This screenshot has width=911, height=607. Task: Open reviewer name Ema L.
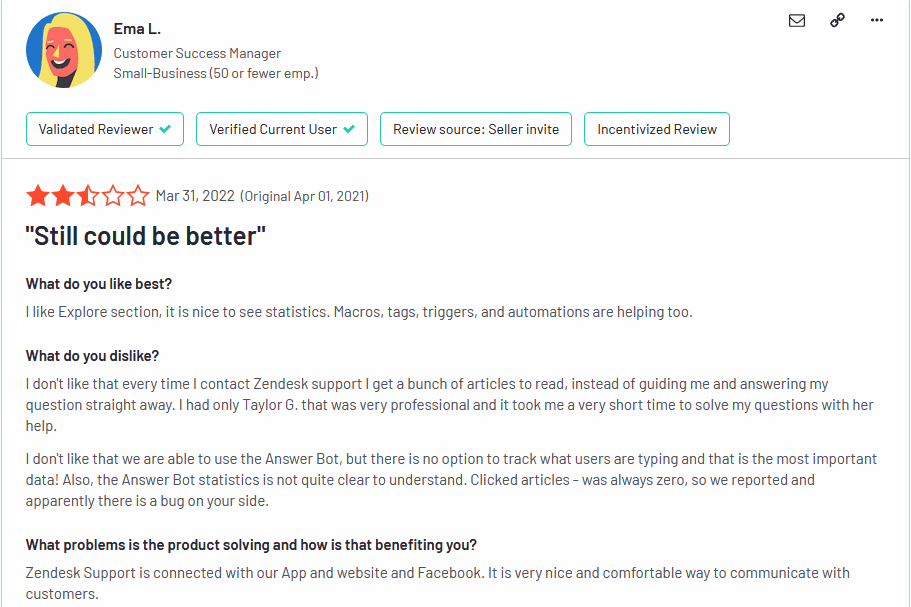point(137,28)
